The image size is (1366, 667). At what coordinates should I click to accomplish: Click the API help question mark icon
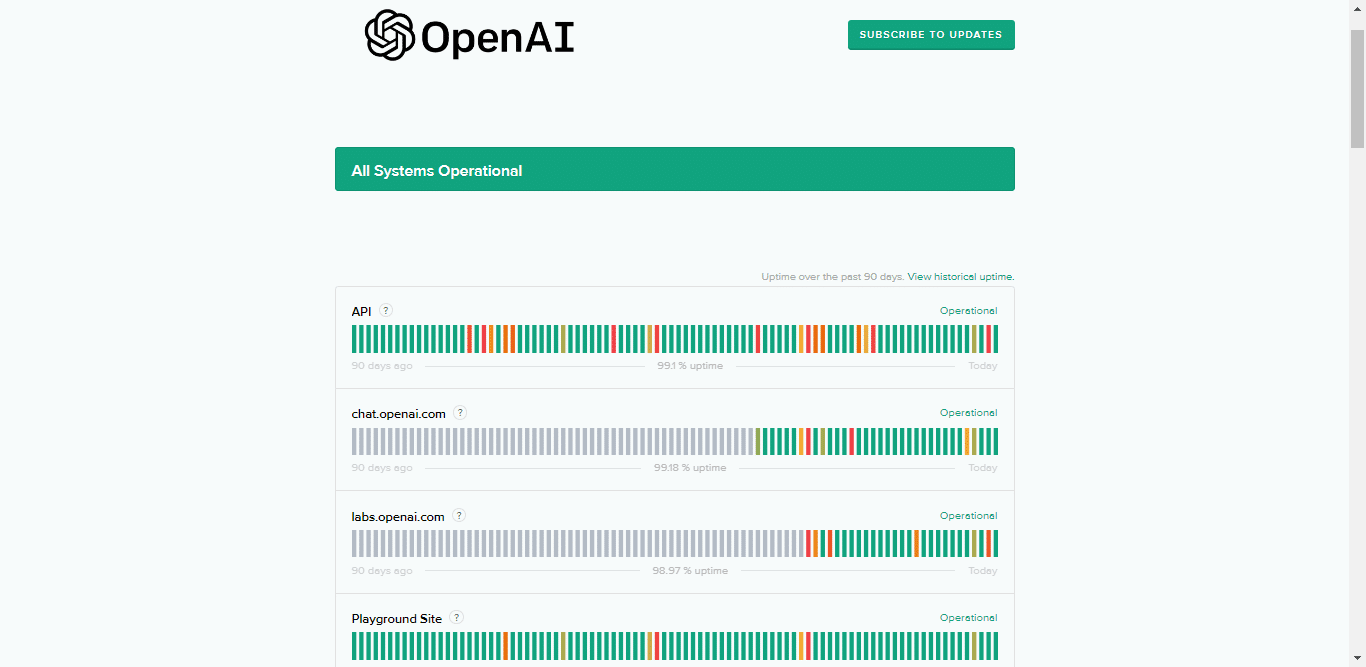386,311
